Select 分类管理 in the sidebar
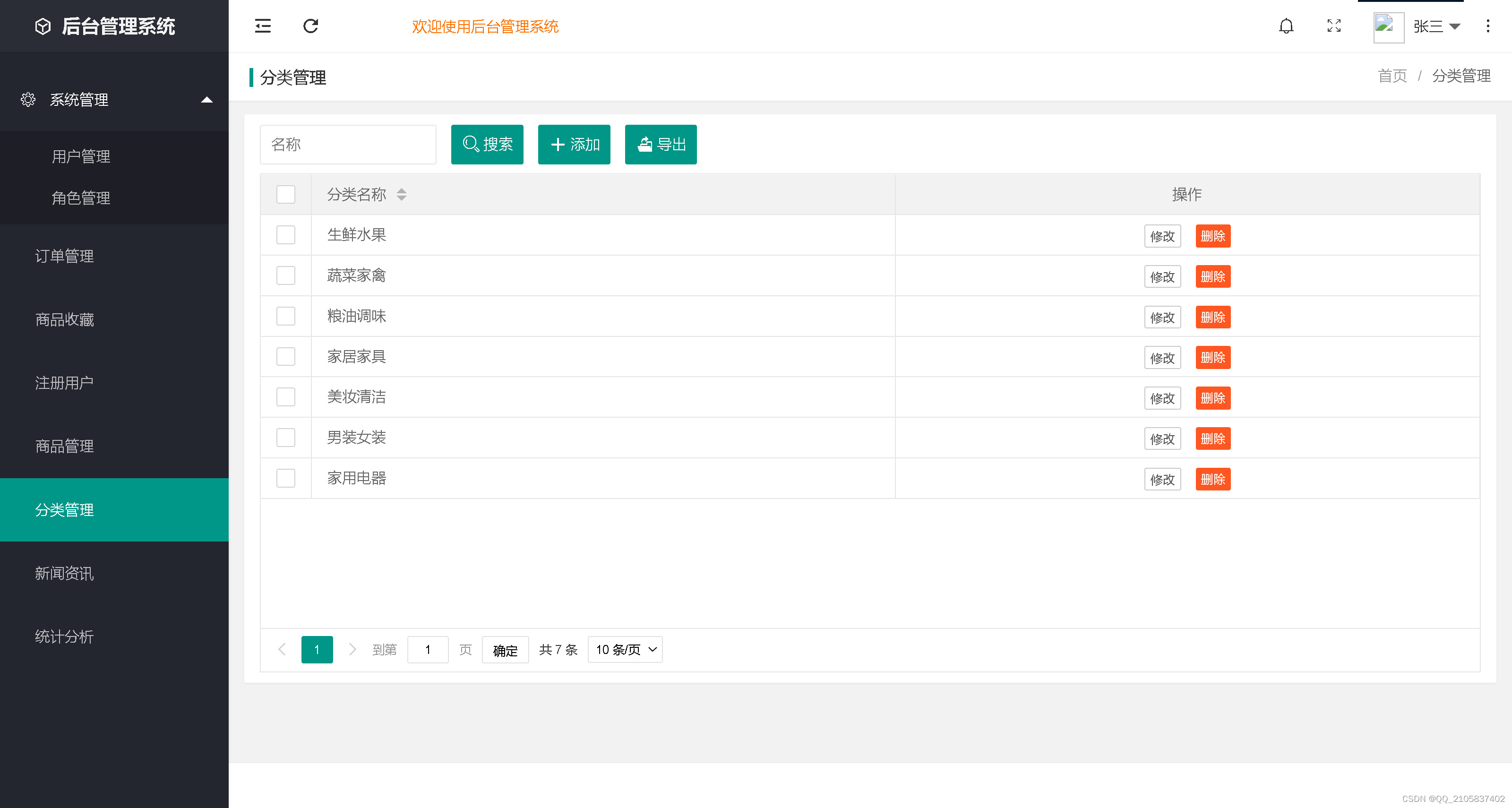 tap(114, 509)
